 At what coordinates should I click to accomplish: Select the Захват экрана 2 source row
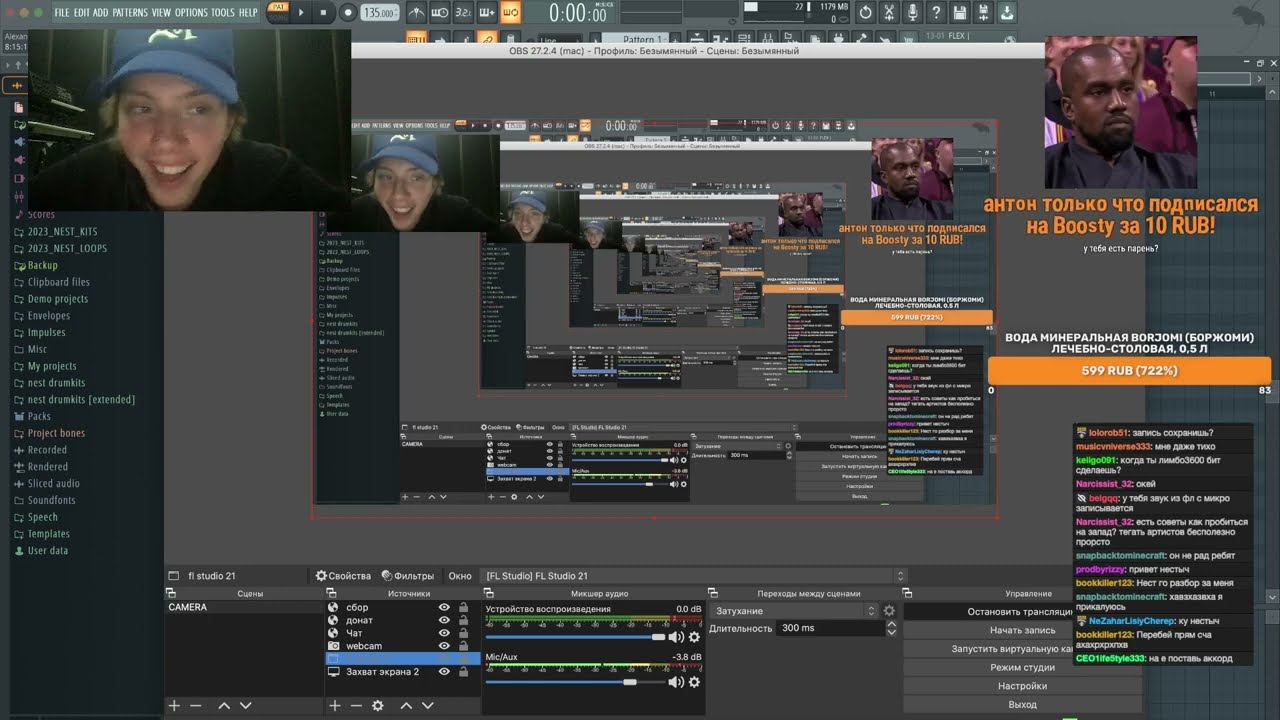point(401,672)
